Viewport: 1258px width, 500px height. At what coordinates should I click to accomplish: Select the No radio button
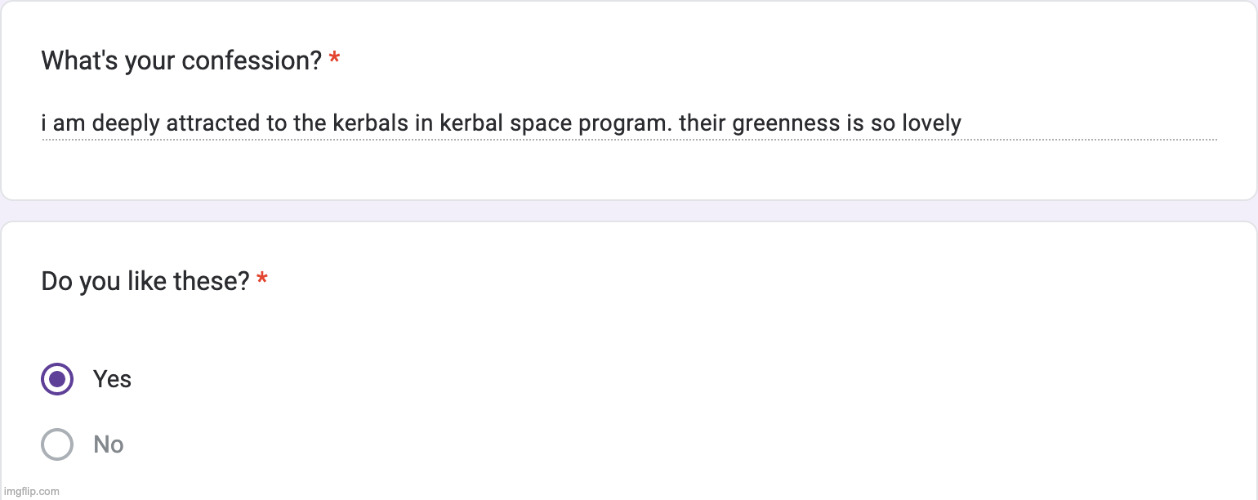point(57,444)
